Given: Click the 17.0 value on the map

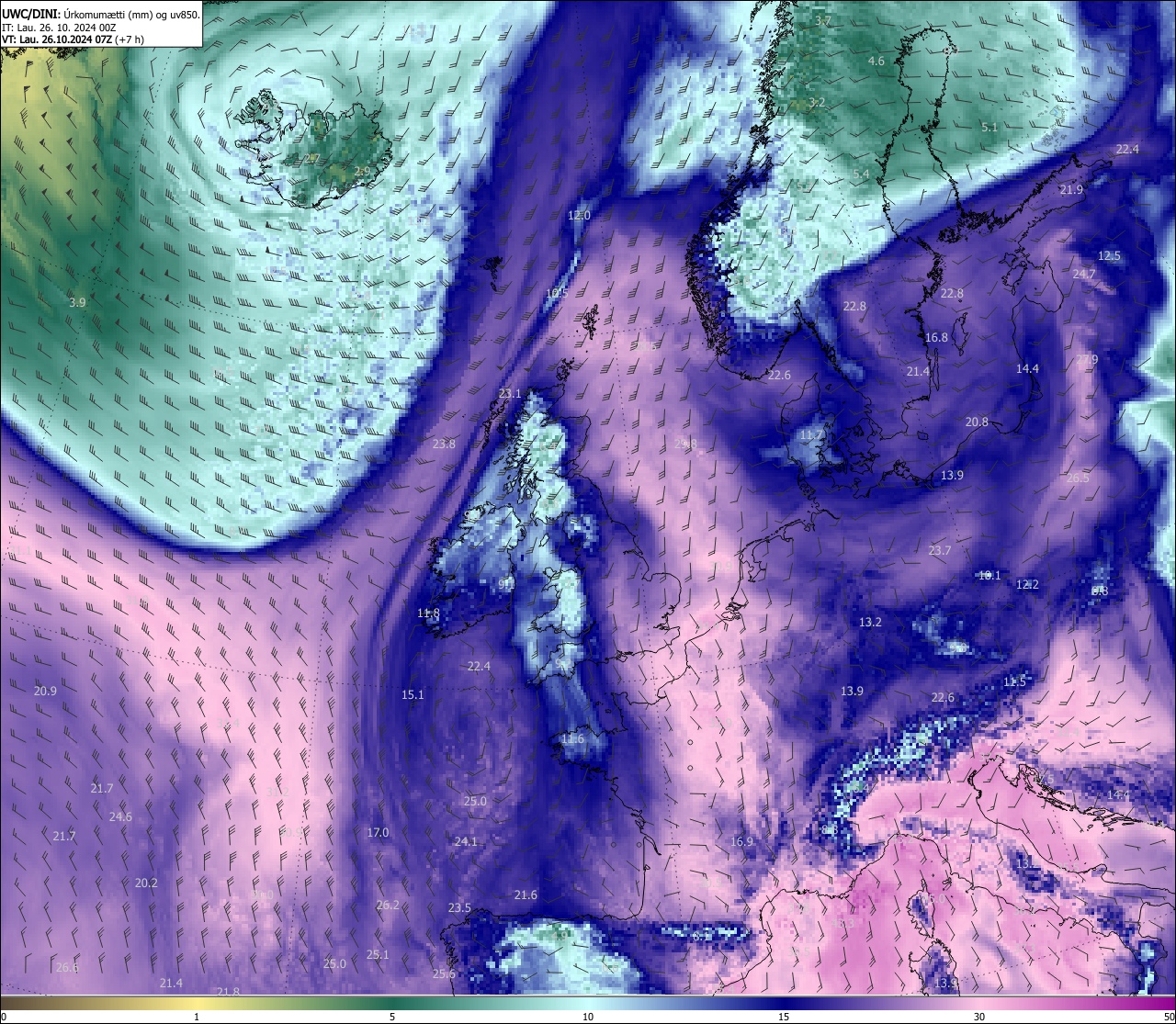Looking at the screenshot, I should [x=378, y=832].
